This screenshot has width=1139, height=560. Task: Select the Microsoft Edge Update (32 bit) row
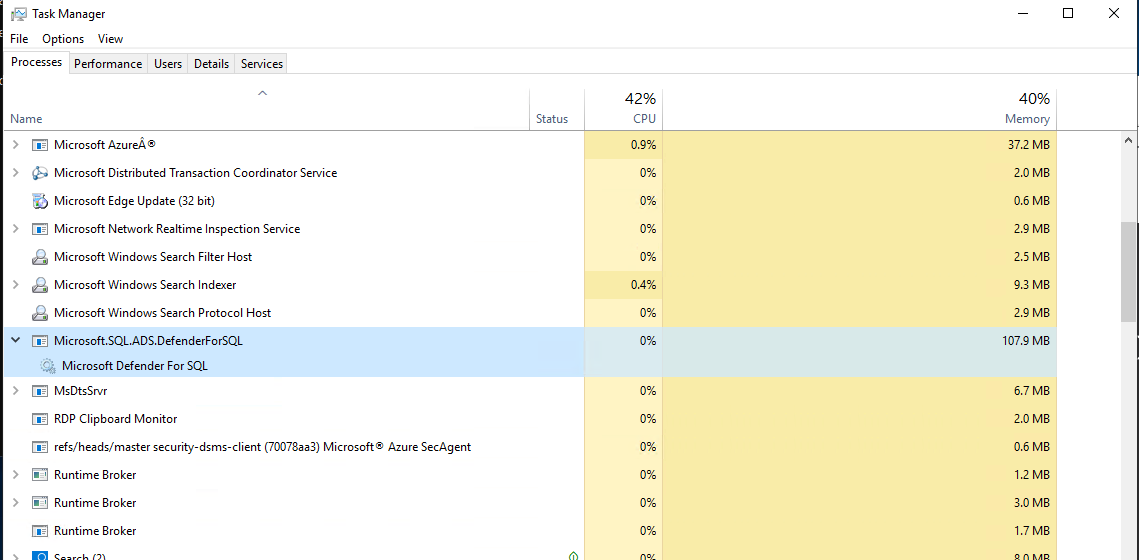pos(530,201)
